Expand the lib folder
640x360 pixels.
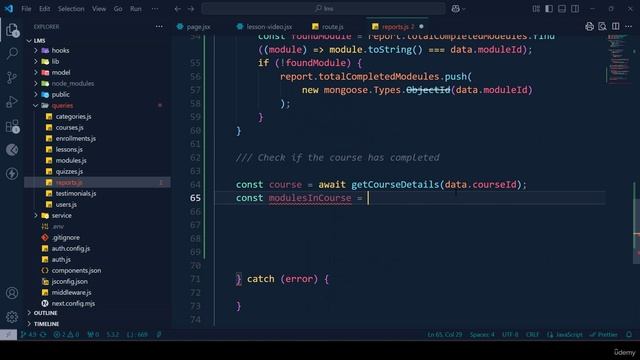click(55, 62)
